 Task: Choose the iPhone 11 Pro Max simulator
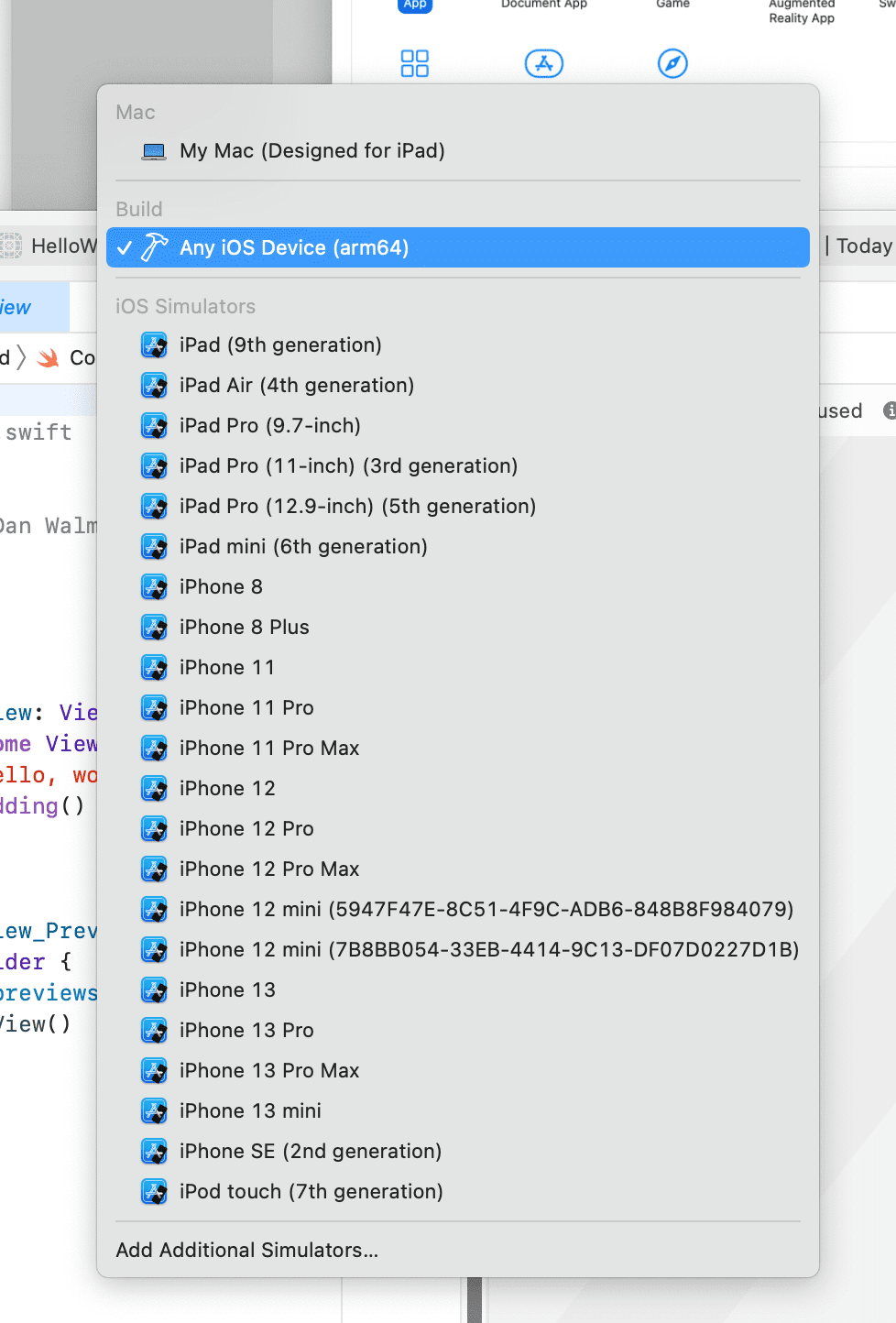268,749
